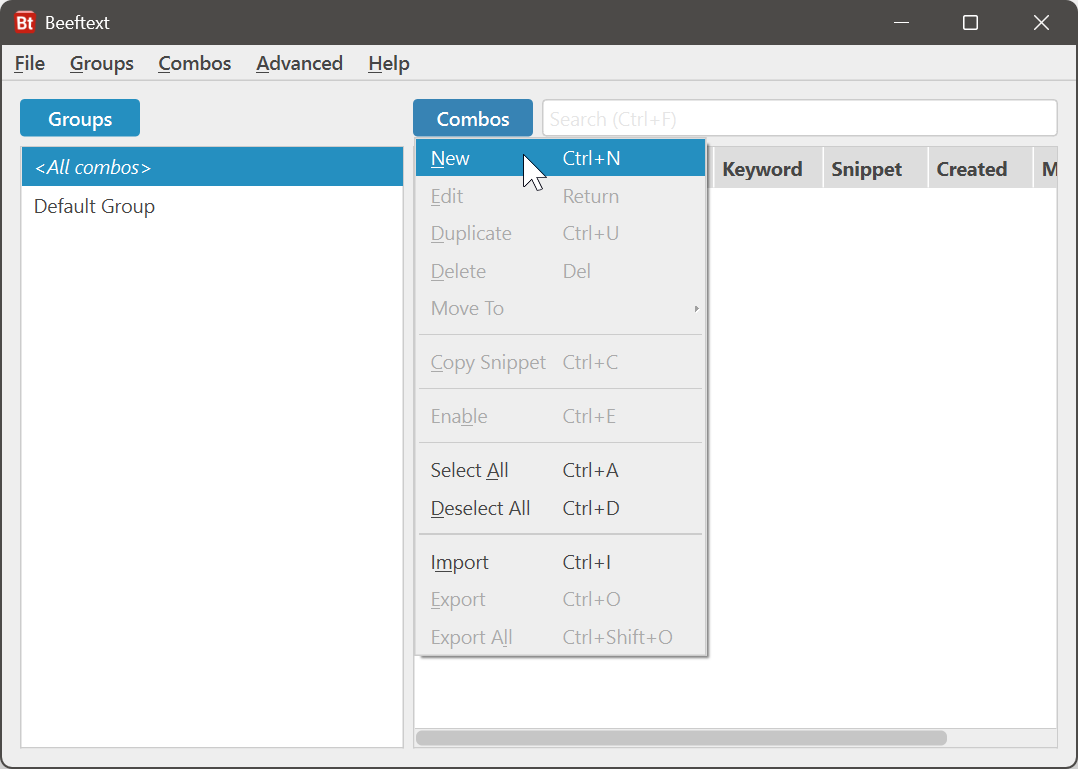Click the horizontal scrollbar of combo table
The height and width of the screenshot is (769, 1078).
point(681,738)
